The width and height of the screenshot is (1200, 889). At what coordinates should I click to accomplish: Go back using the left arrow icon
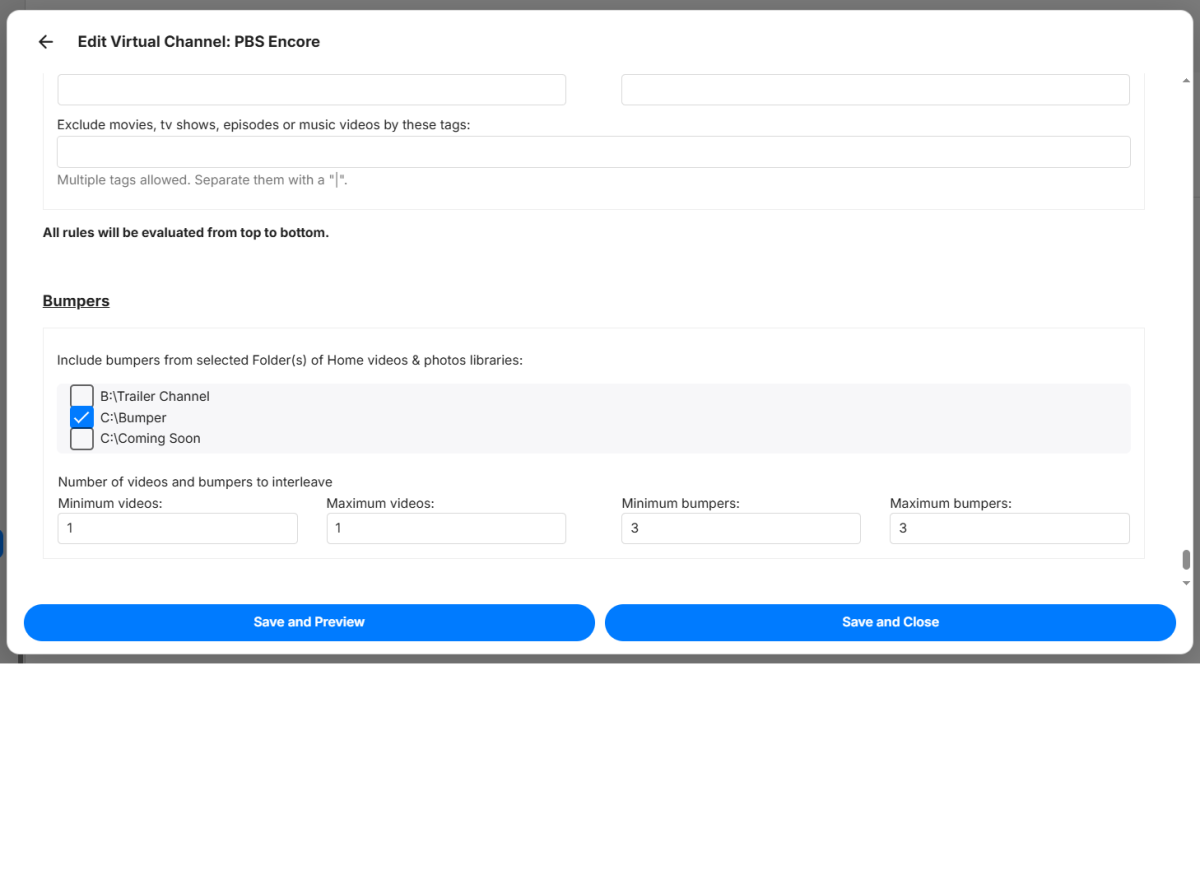tap(45, 42)
